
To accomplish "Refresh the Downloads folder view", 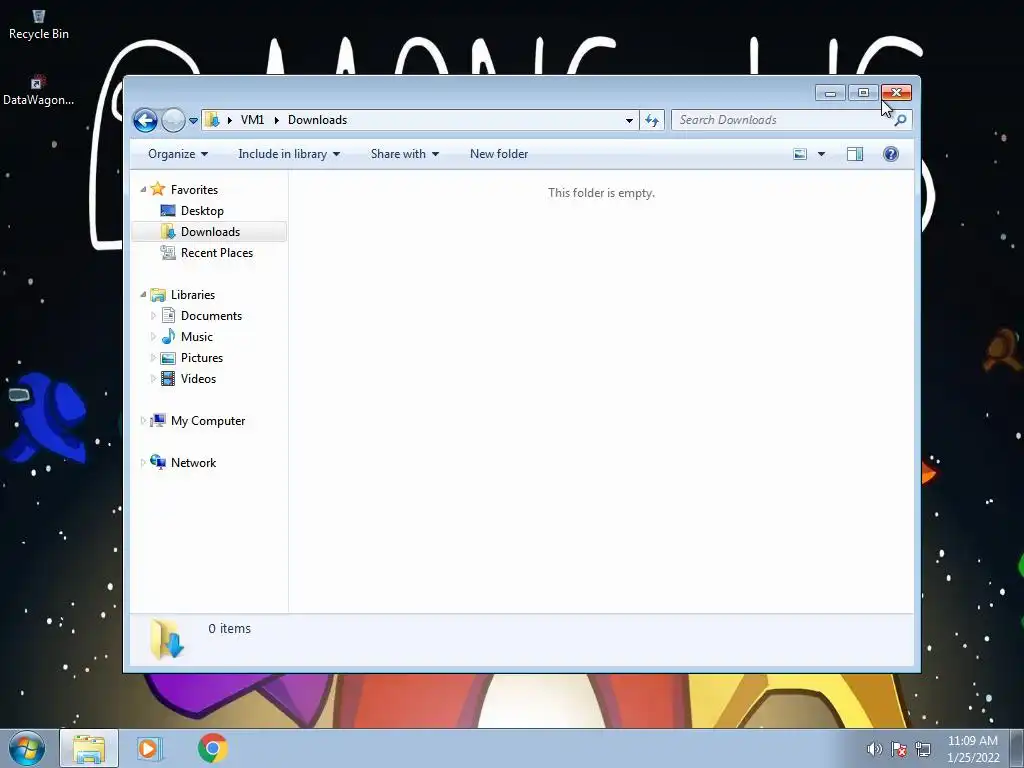I will click(652, 120).
